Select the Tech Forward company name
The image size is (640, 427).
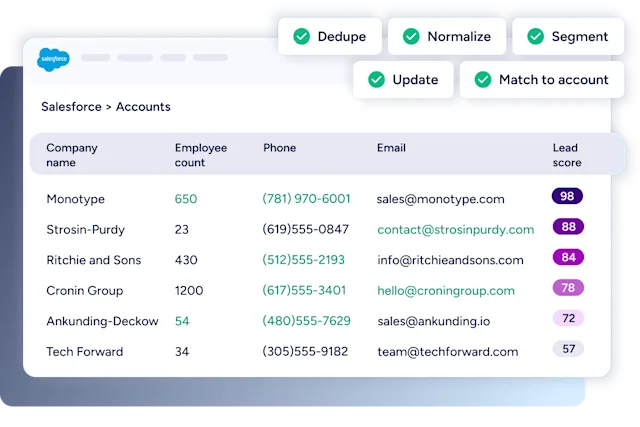85,352
